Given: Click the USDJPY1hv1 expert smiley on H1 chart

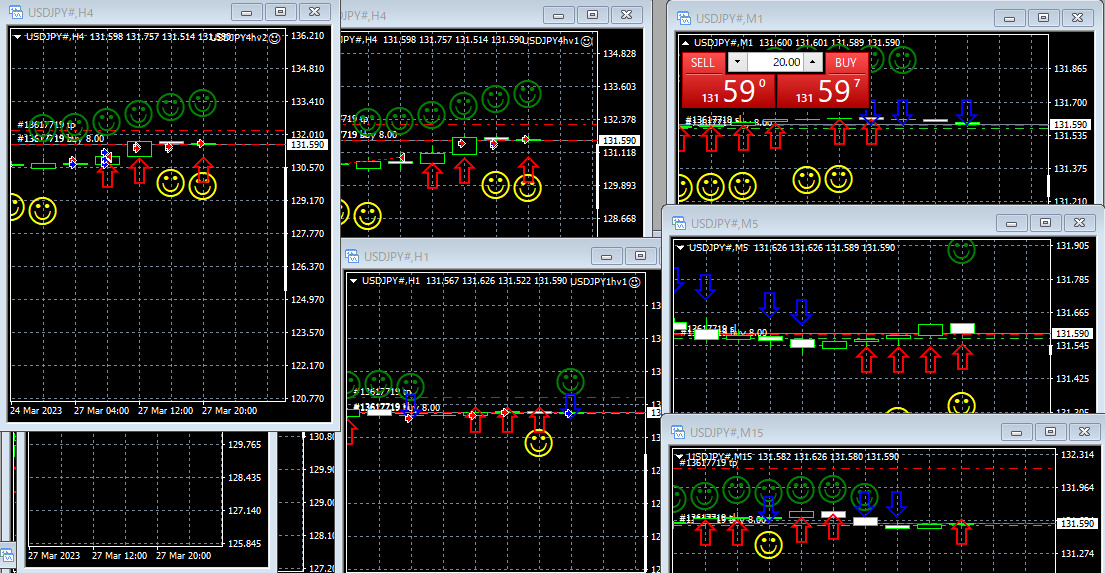Looking at the screenshot, I should (x=636, y=281).
